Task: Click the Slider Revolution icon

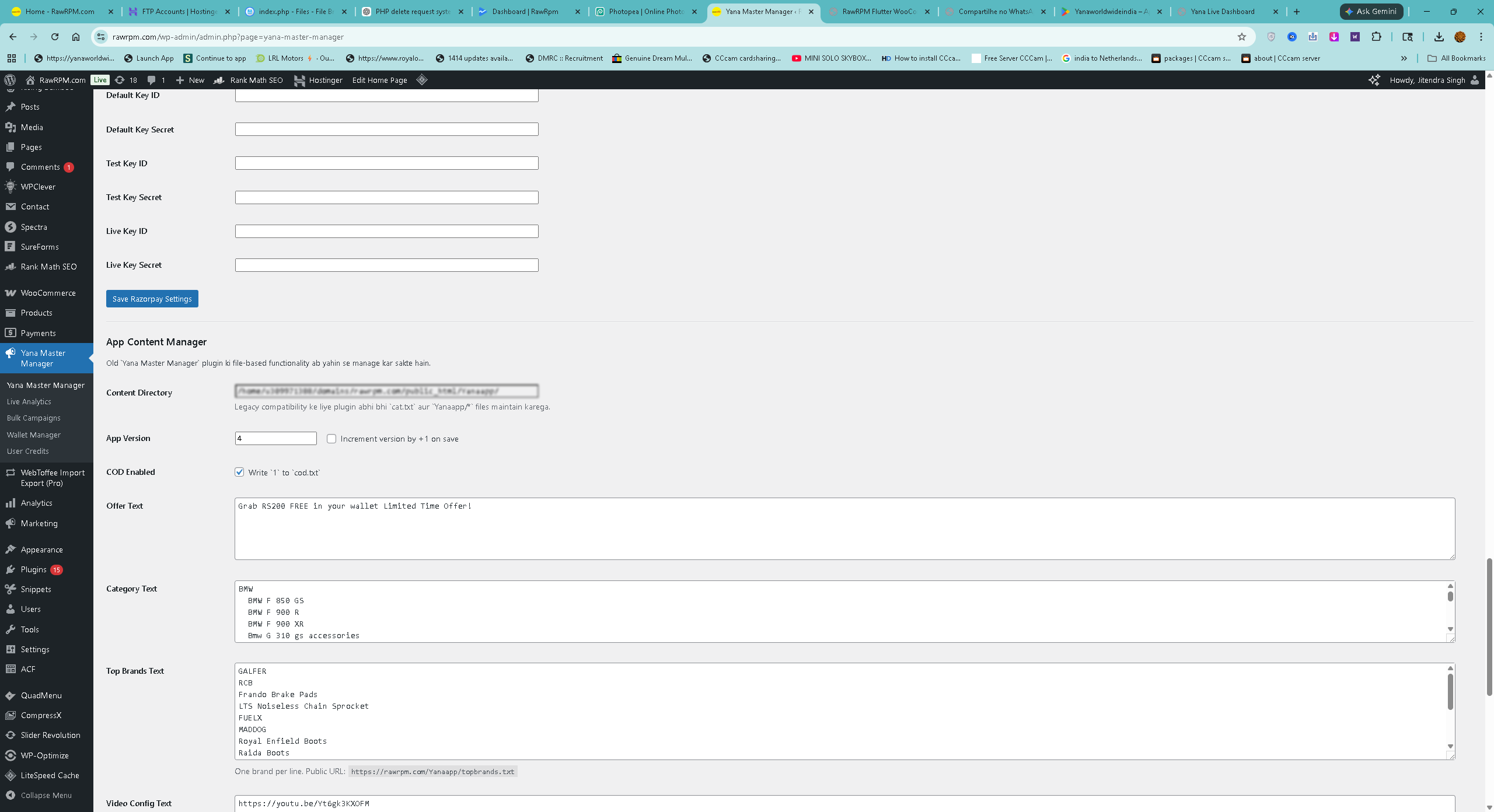Action: [11, 735]
